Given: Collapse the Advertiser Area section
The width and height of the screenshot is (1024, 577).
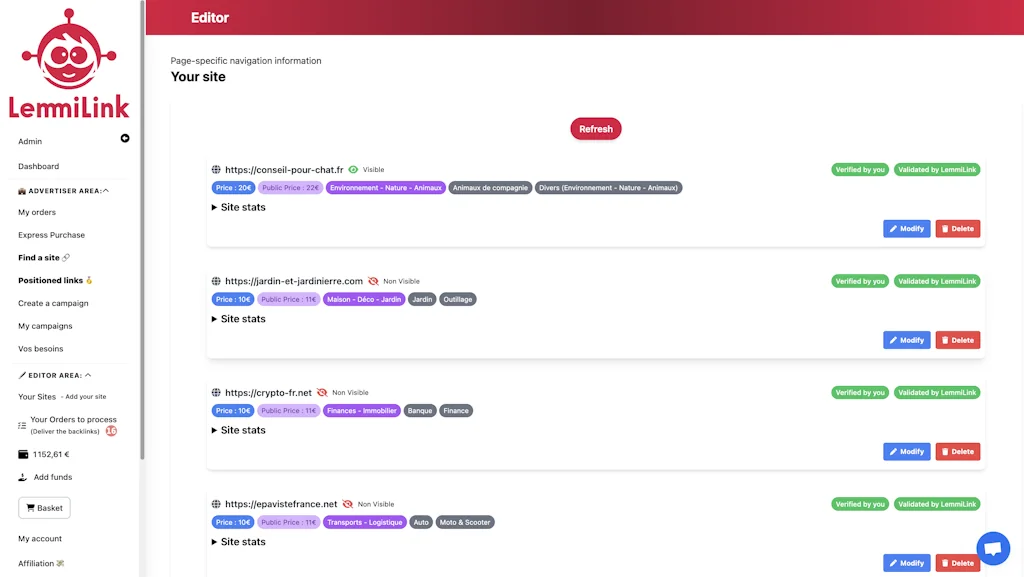Looking at the screenshot, I should pyautogui.click(x=63, y=191).
